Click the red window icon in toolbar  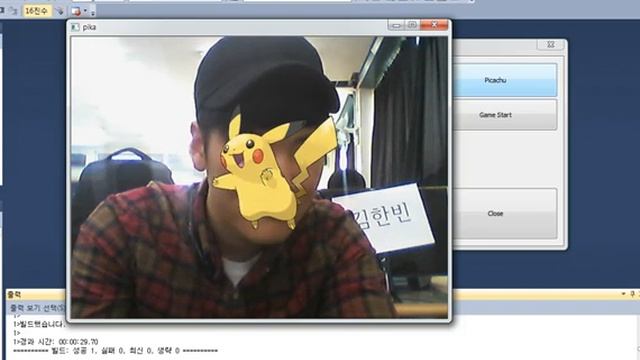(76, 11)
